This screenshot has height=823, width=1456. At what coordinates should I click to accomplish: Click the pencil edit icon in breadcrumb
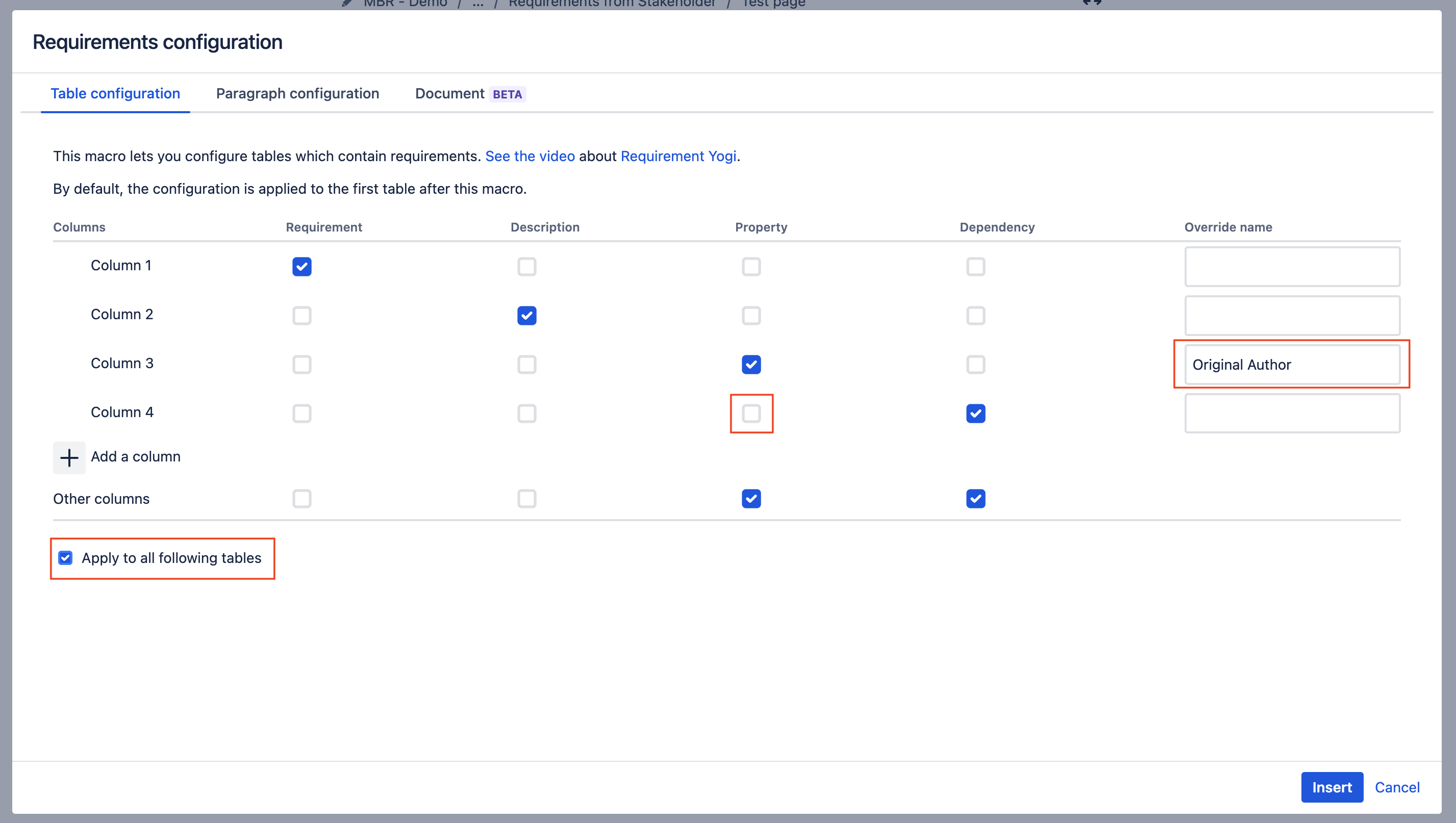(347, 4)
